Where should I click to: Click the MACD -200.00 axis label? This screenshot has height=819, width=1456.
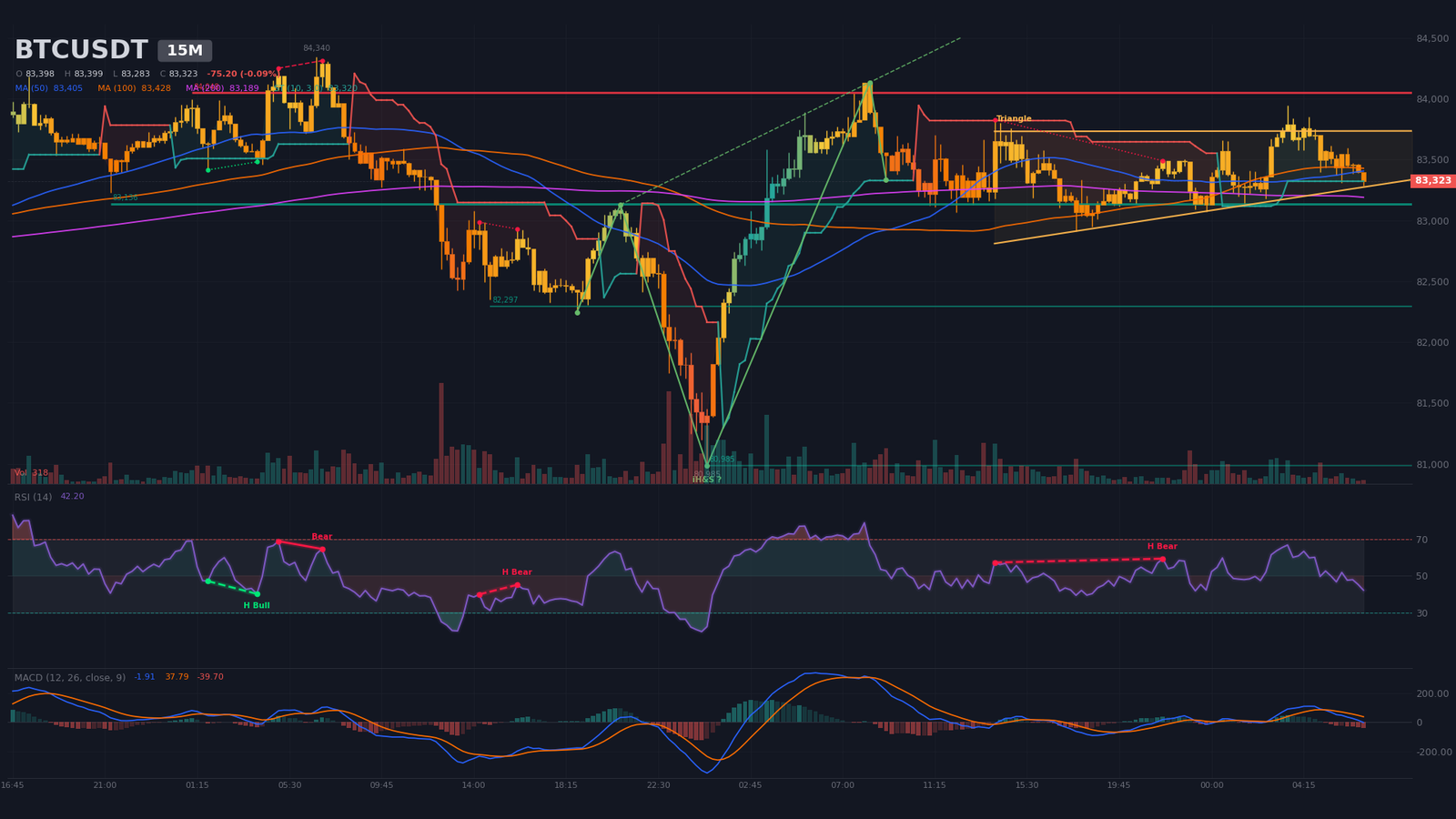click(x=1432, y=753)
